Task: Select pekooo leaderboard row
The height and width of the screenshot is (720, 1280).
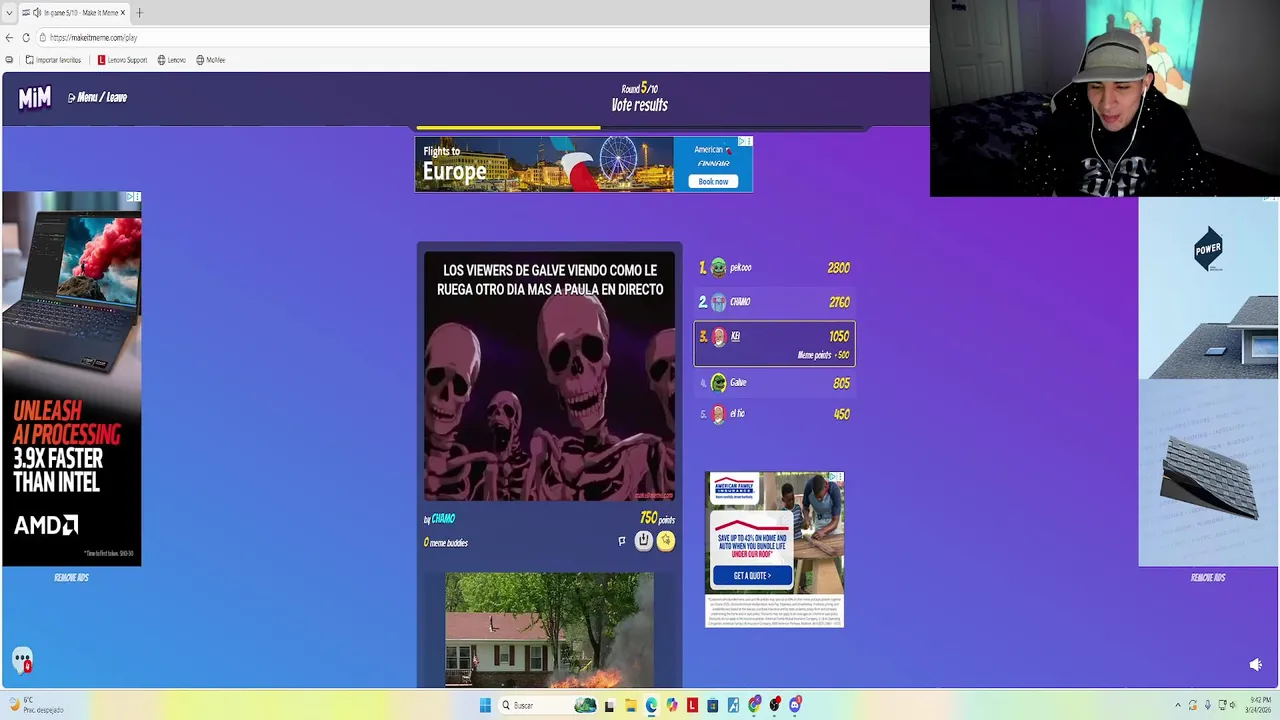Action: tap(775, 268)
